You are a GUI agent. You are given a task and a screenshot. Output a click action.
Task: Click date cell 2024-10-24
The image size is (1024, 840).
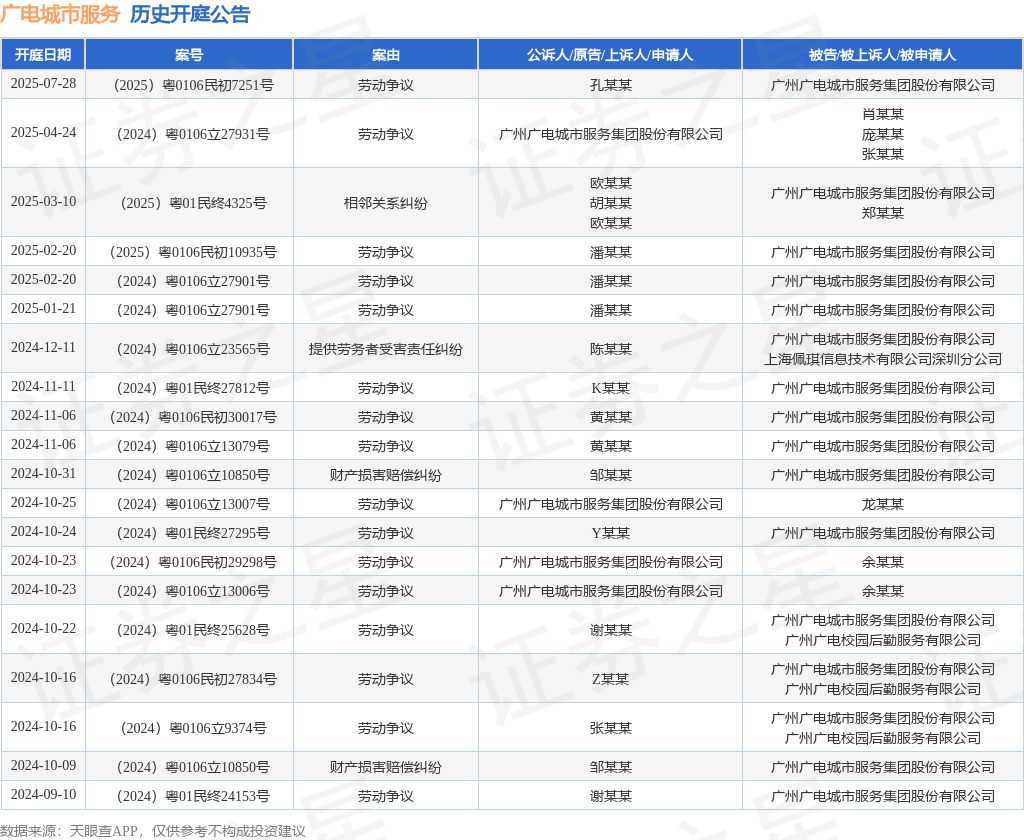pyautogui.click(x=43, y=532)
